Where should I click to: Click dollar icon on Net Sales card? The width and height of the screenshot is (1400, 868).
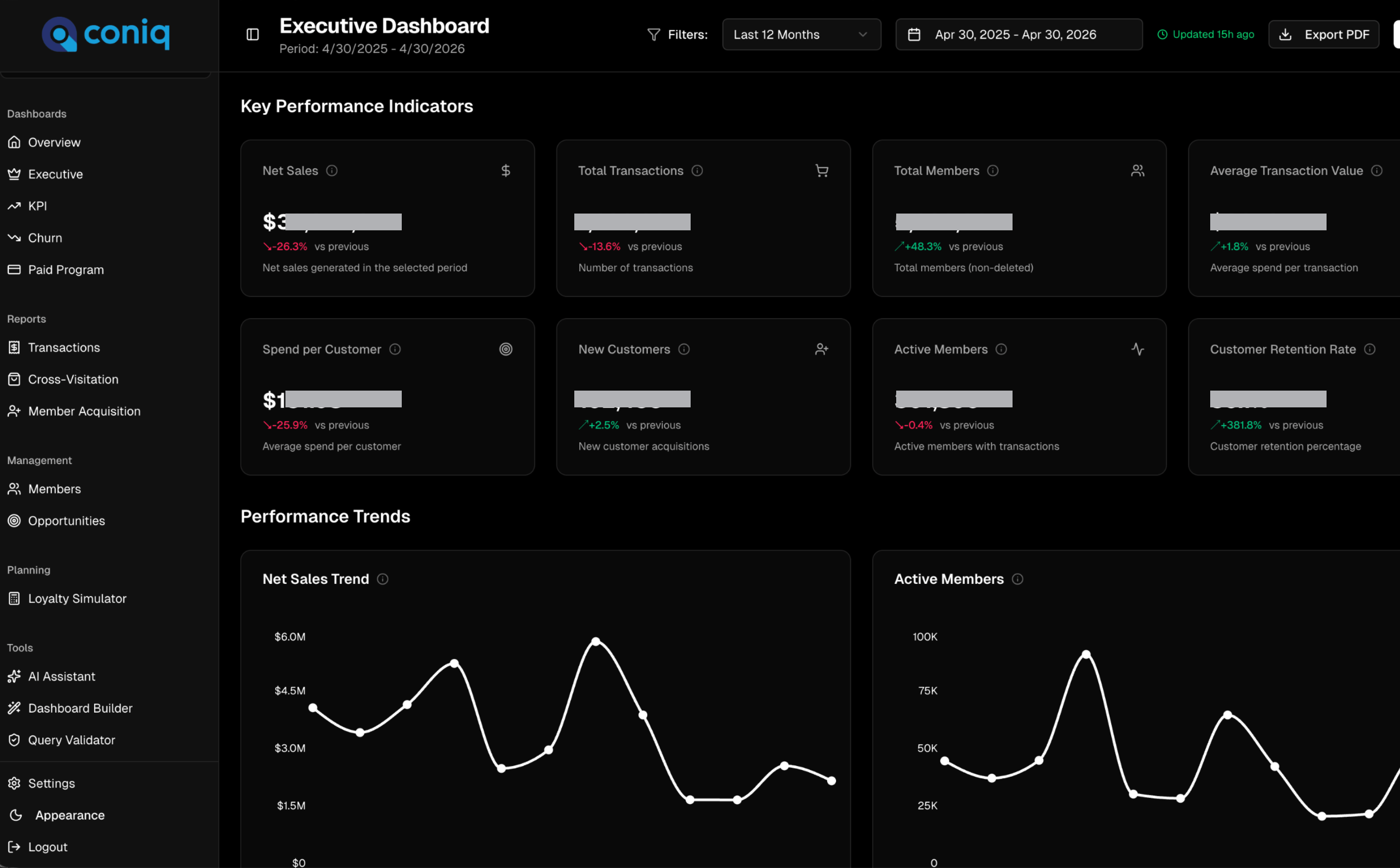click(505, 171)
